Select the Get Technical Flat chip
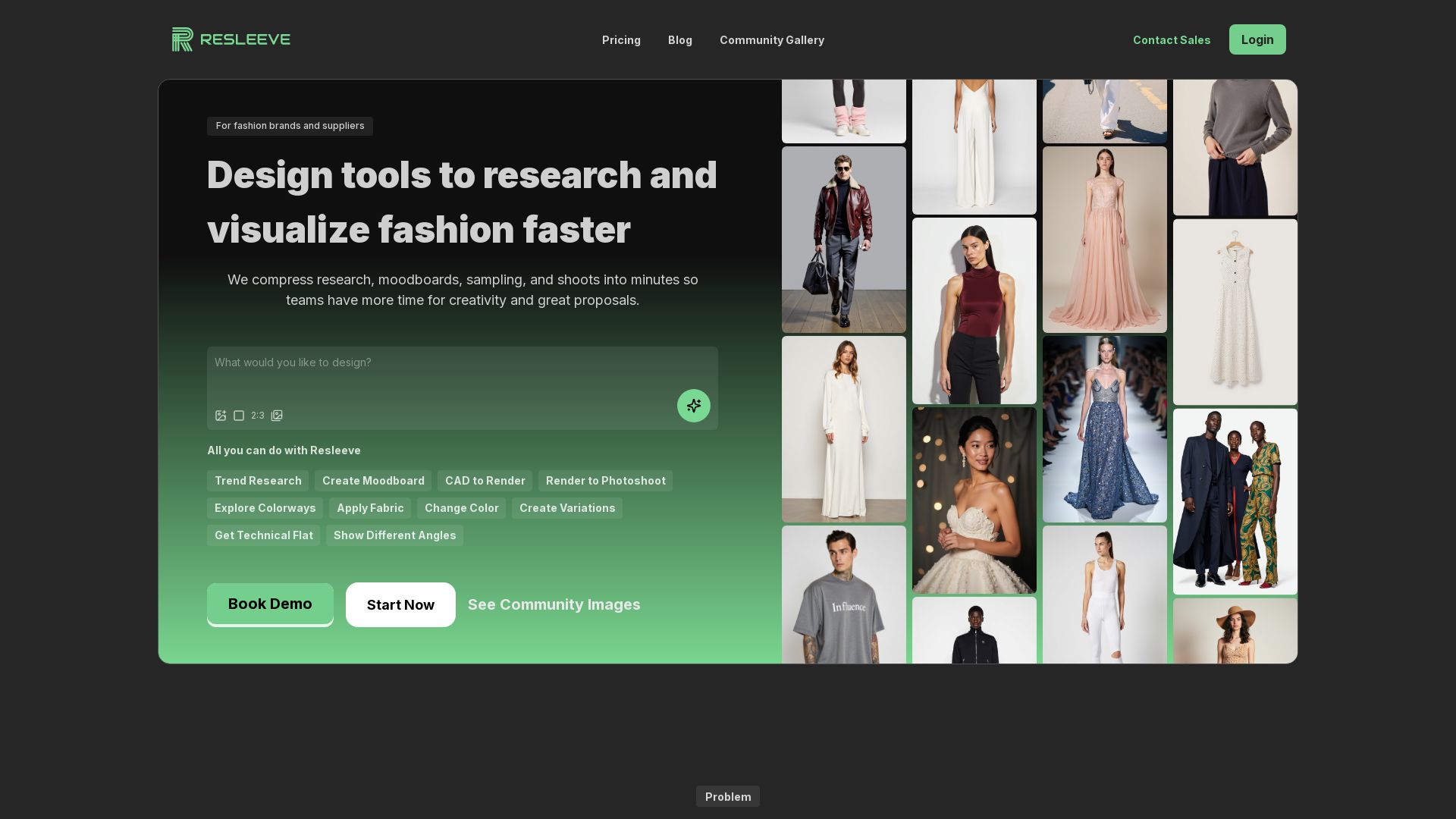The height and width of the screenshot is (819, 1456). (263, 535)
